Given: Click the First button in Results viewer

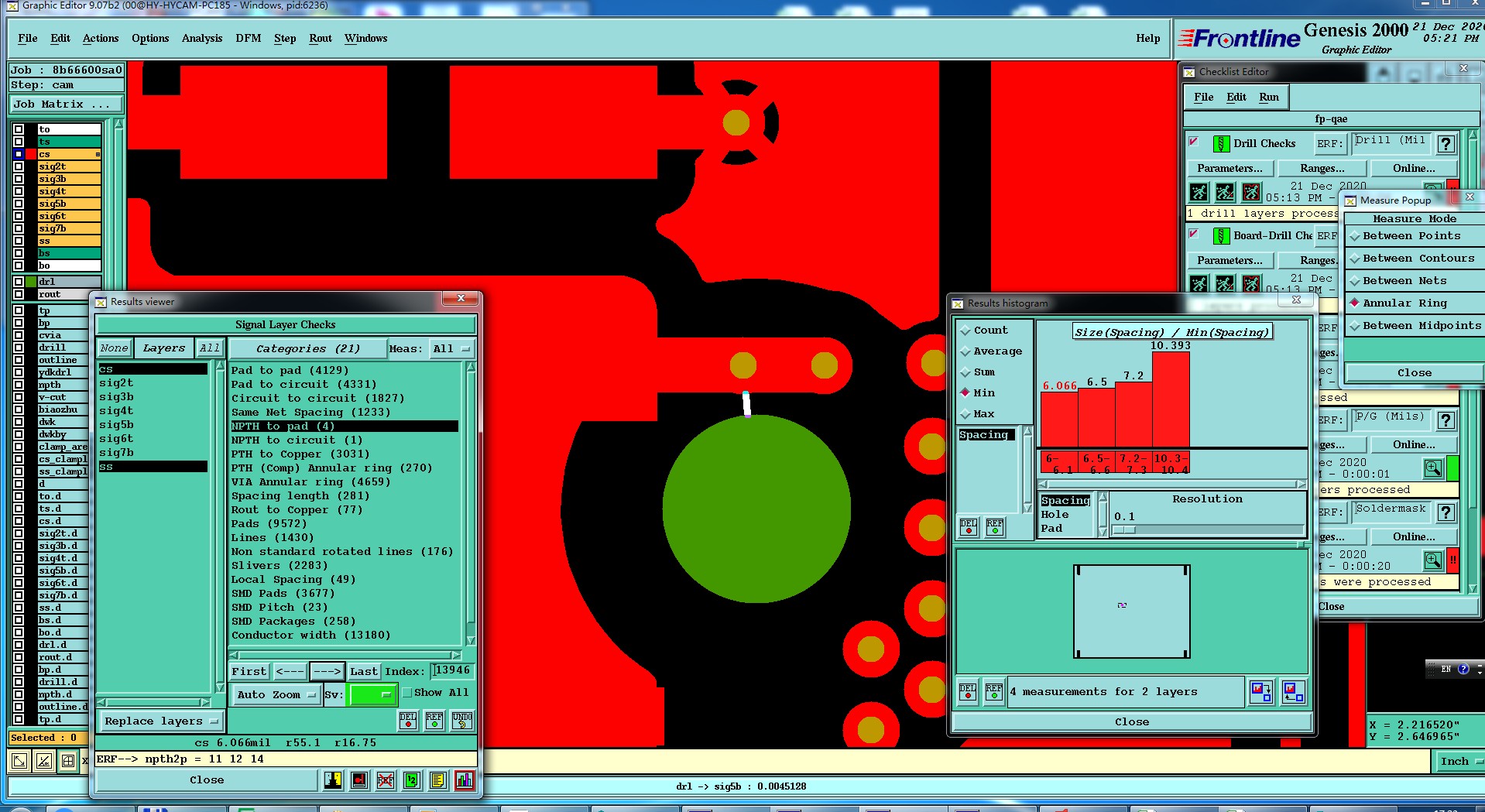Looking at the screenshot, I should (249, 671).
